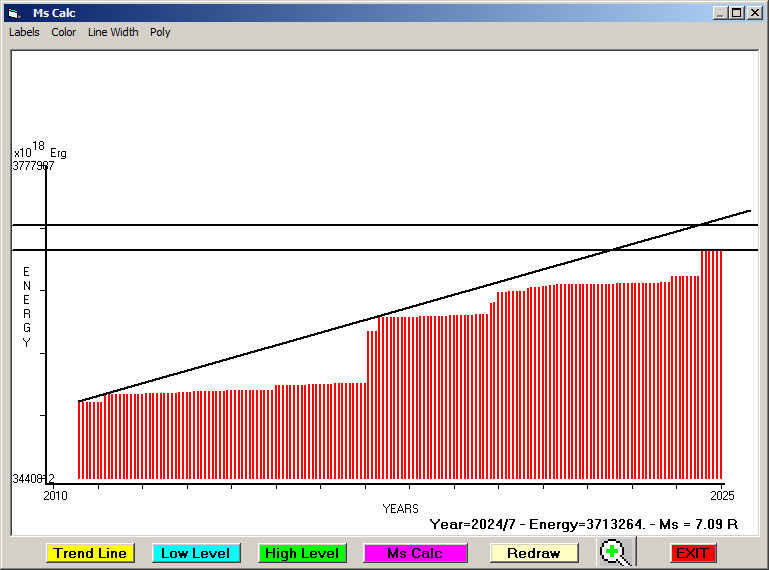Click the Ms Calc title bar app icon
This screenshot has height=570, width=769.
click(x=13, y=13)
